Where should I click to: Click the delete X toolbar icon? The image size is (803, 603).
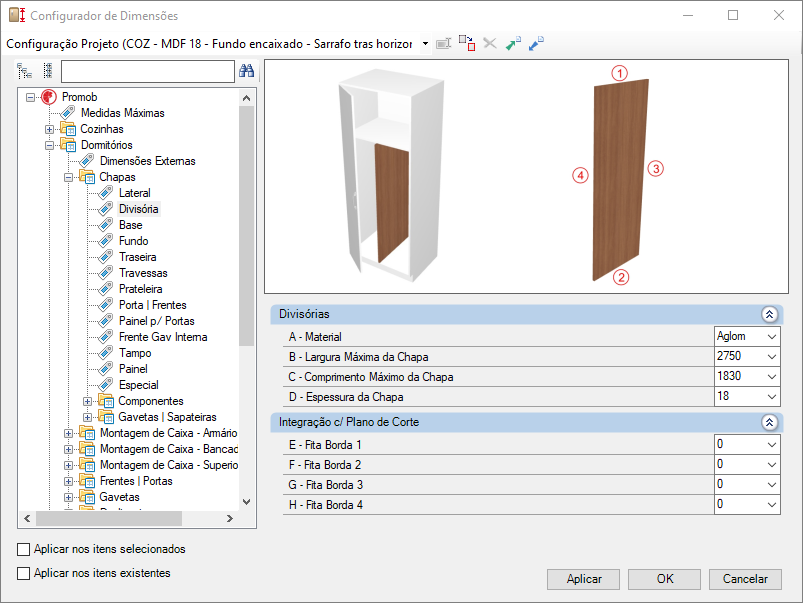tap(490, 44)
